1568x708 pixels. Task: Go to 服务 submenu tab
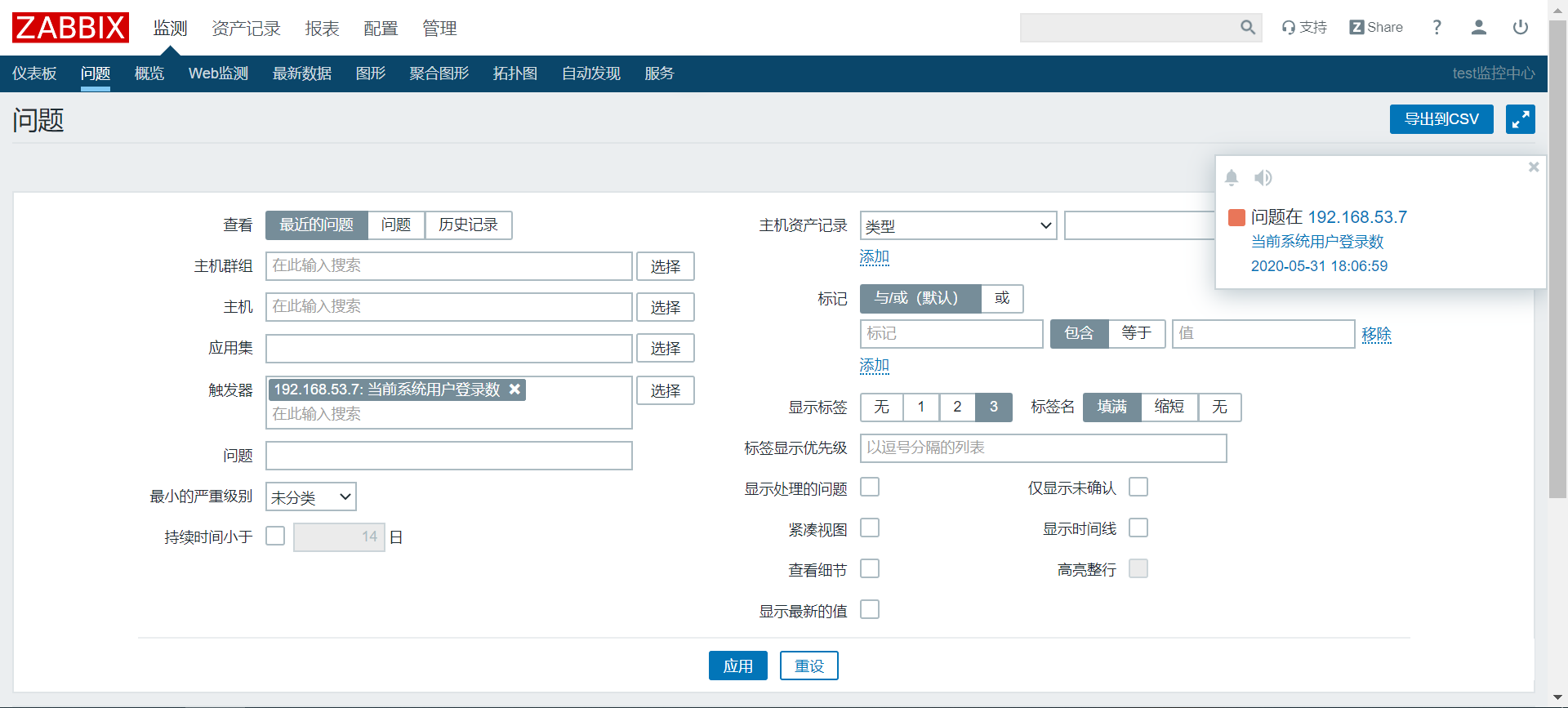[x=659, y=73]
